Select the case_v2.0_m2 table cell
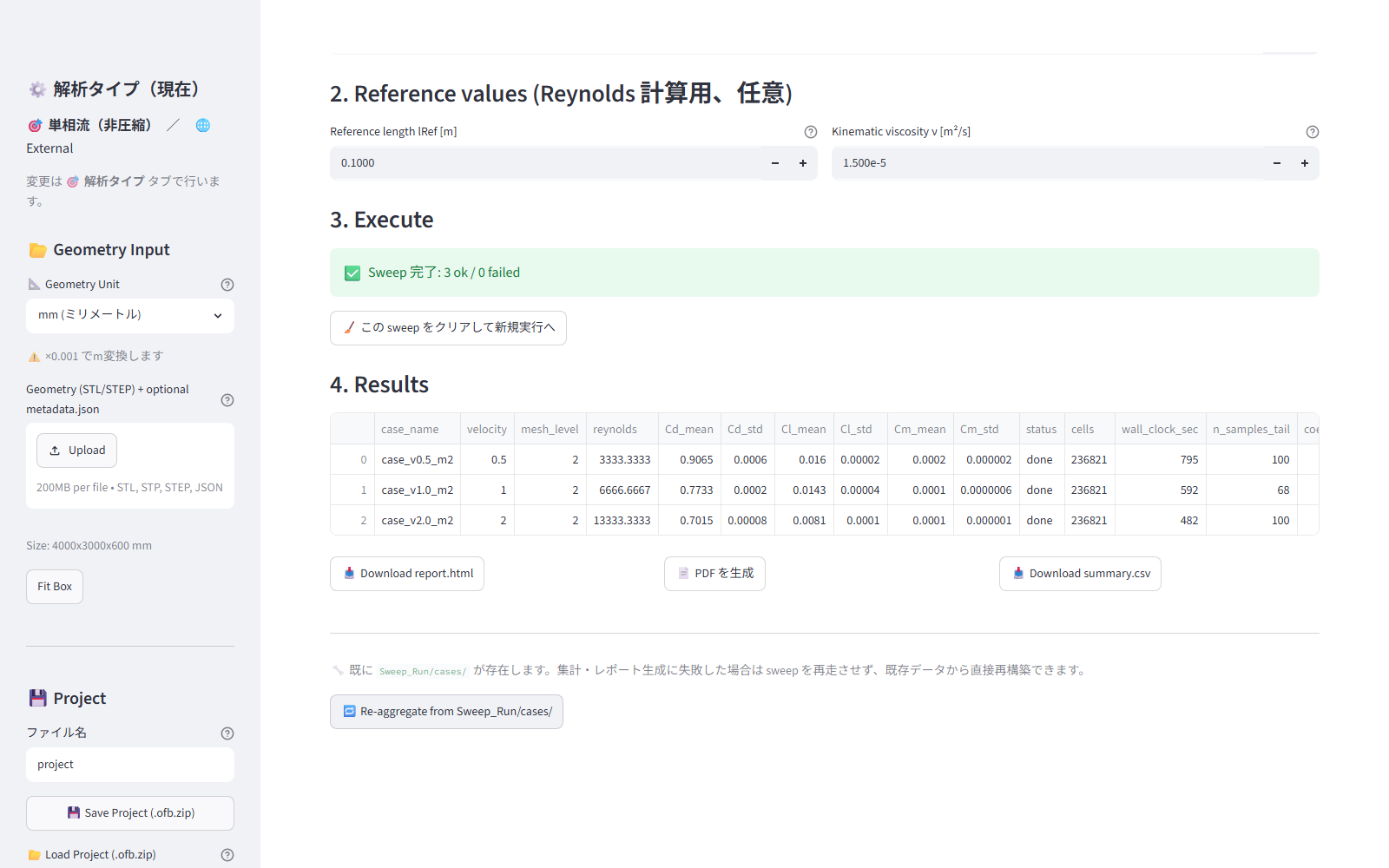Viewport: 1389px width, 868px height. click(417, 520)
